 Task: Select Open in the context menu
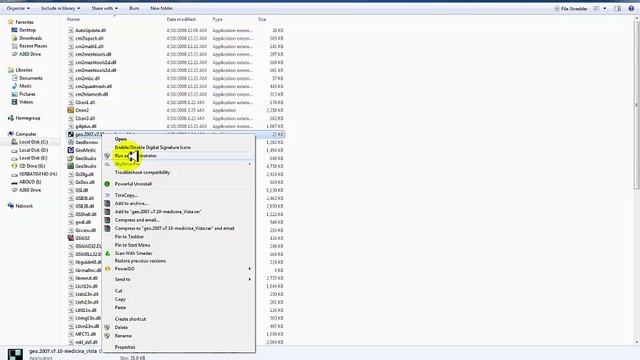click(x=121, y=139)
